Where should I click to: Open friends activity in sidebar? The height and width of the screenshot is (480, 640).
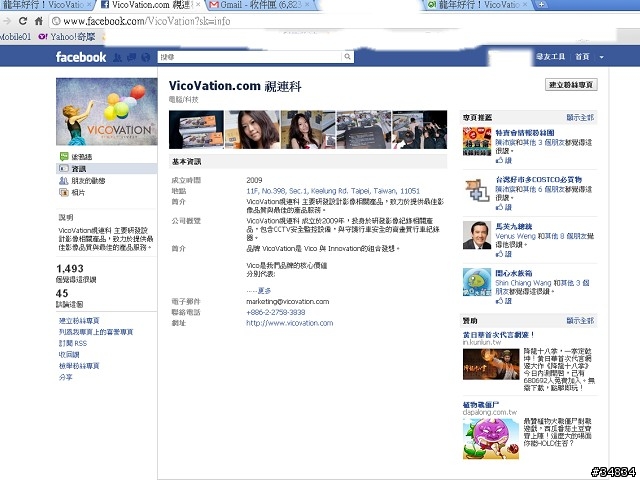coord(106,180)
